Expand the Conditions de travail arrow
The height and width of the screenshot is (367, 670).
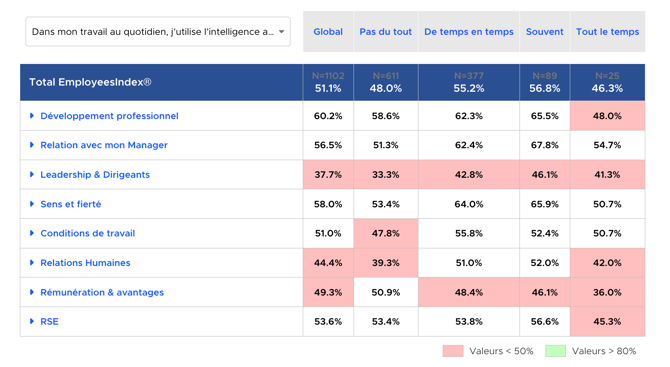coord(32,233)
